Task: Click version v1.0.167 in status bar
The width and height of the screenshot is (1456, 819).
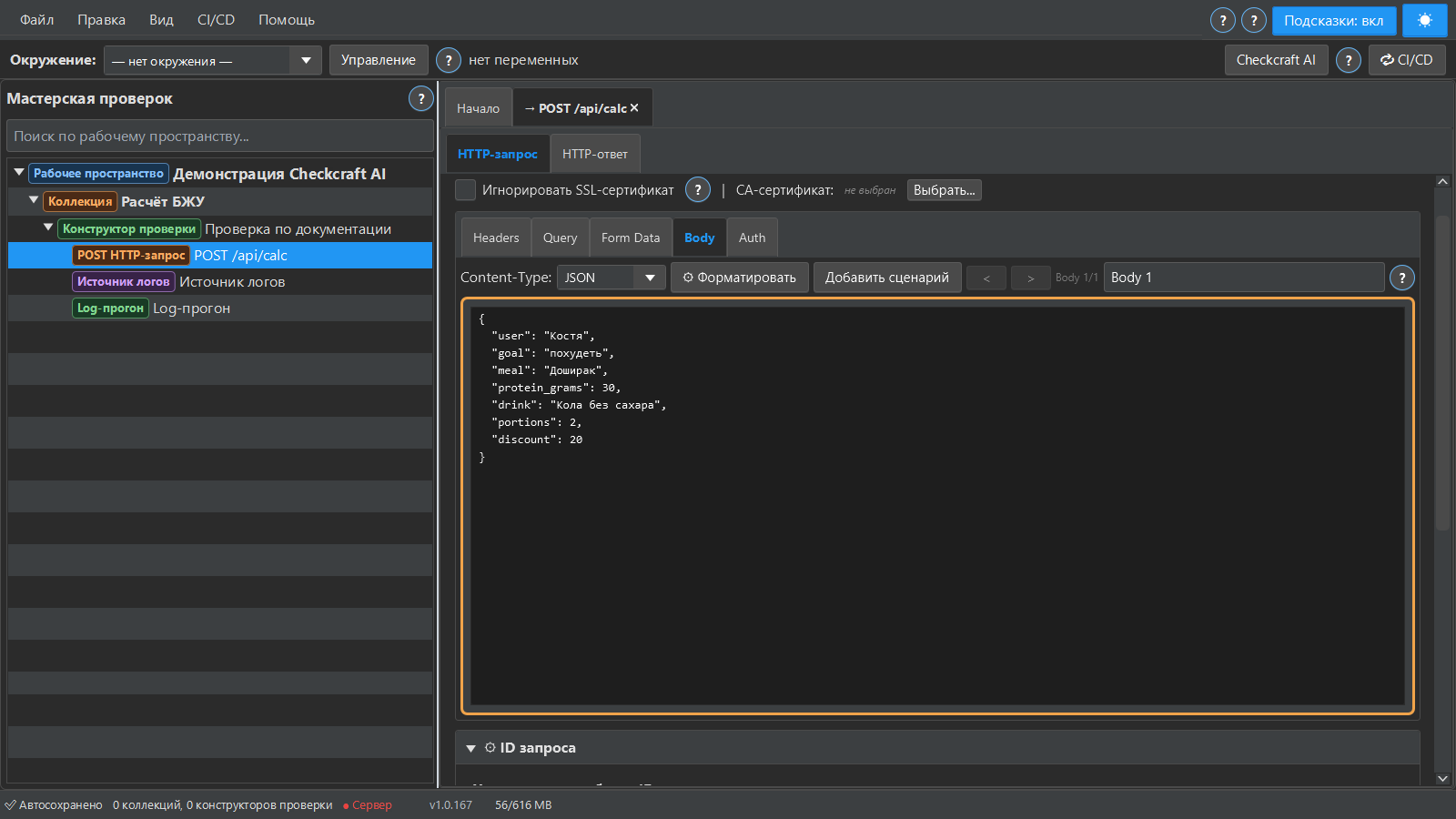Action: click(450, 805)
